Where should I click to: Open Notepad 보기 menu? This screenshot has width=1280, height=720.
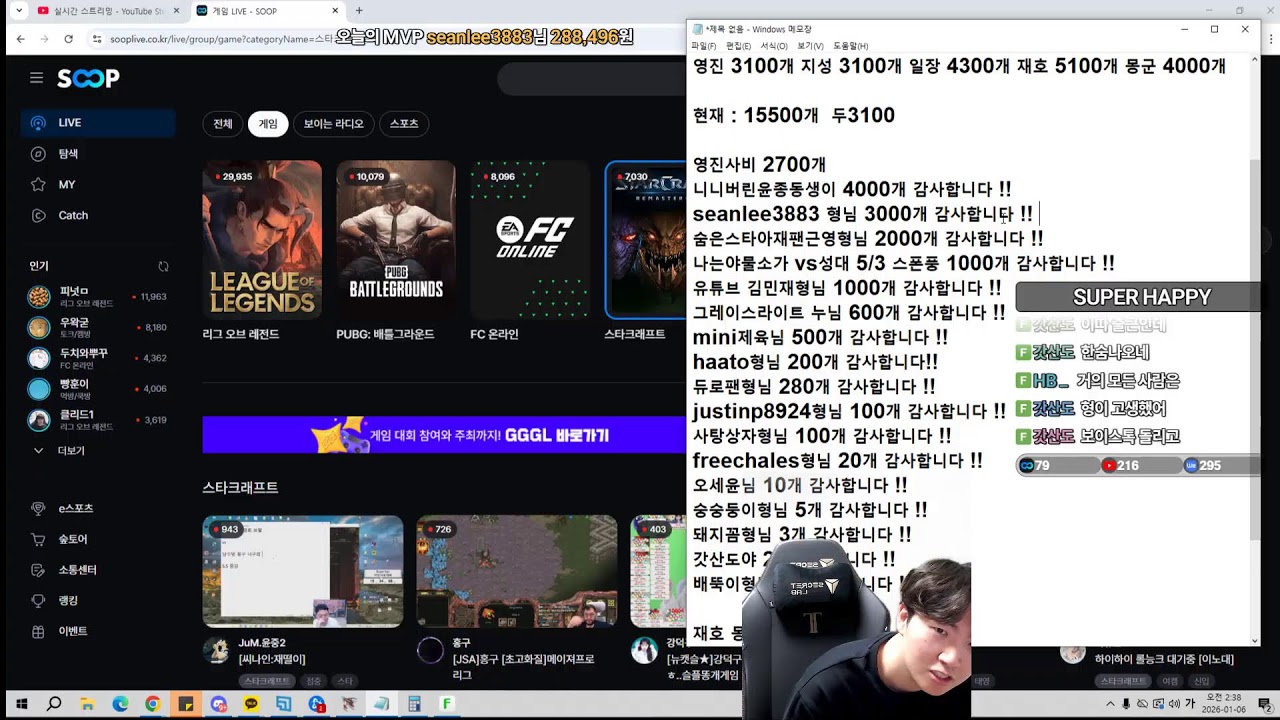click(x=810, y=46)
